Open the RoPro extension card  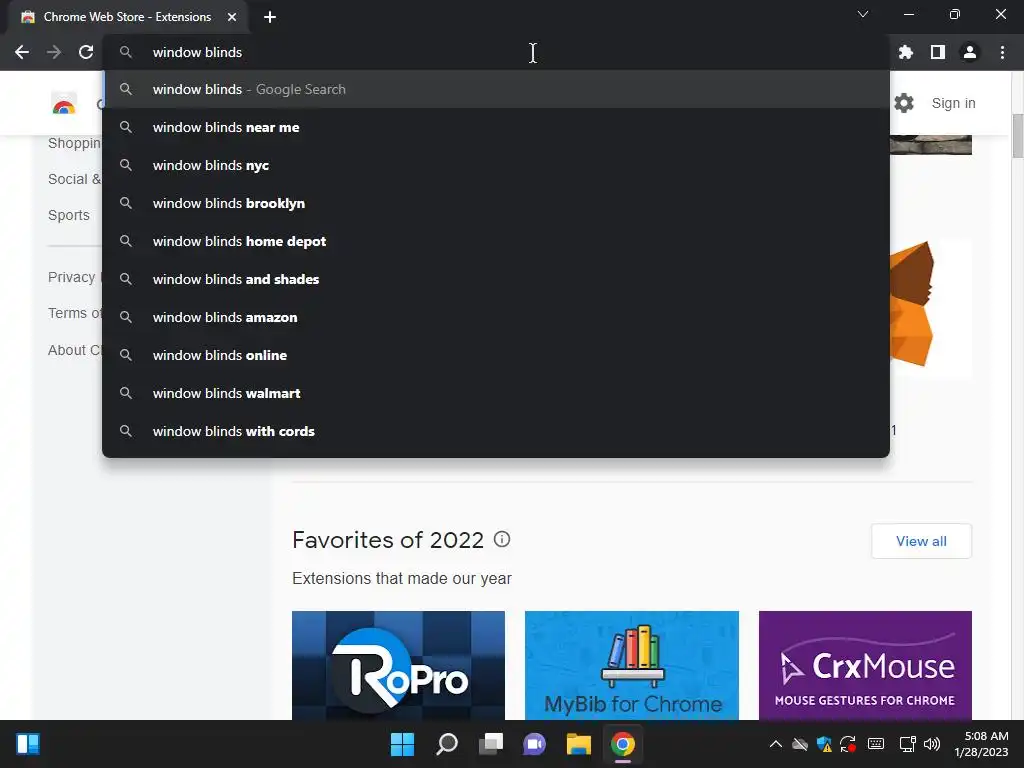coord(398,665)
